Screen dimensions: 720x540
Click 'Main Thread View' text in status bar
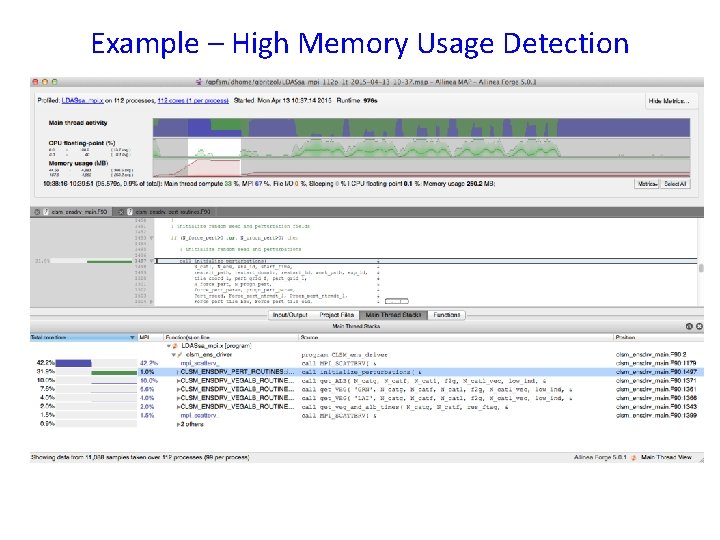(x=666, y=457)
